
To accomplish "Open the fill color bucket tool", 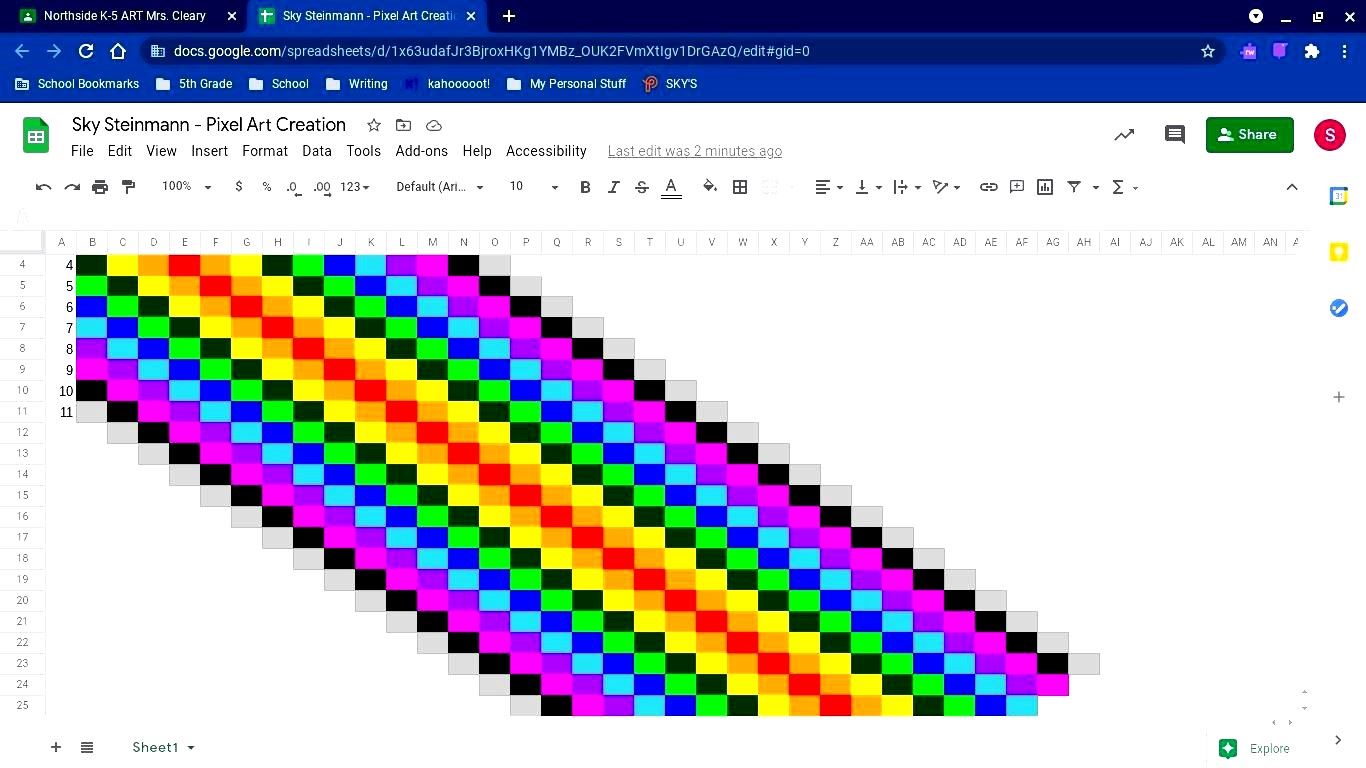I will [x=710, y=187].
